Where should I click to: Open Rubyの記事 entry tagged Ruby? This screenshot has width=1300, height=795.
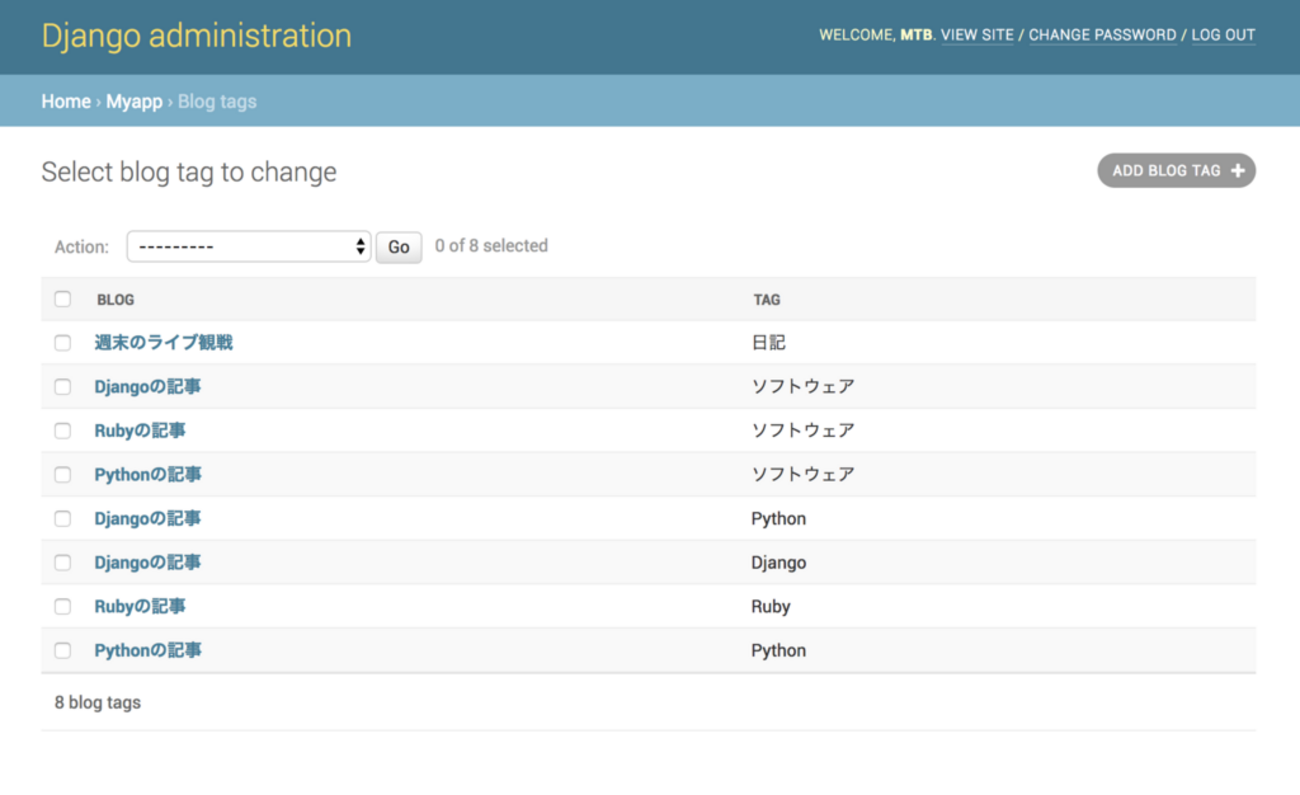(x=139, y=607)
